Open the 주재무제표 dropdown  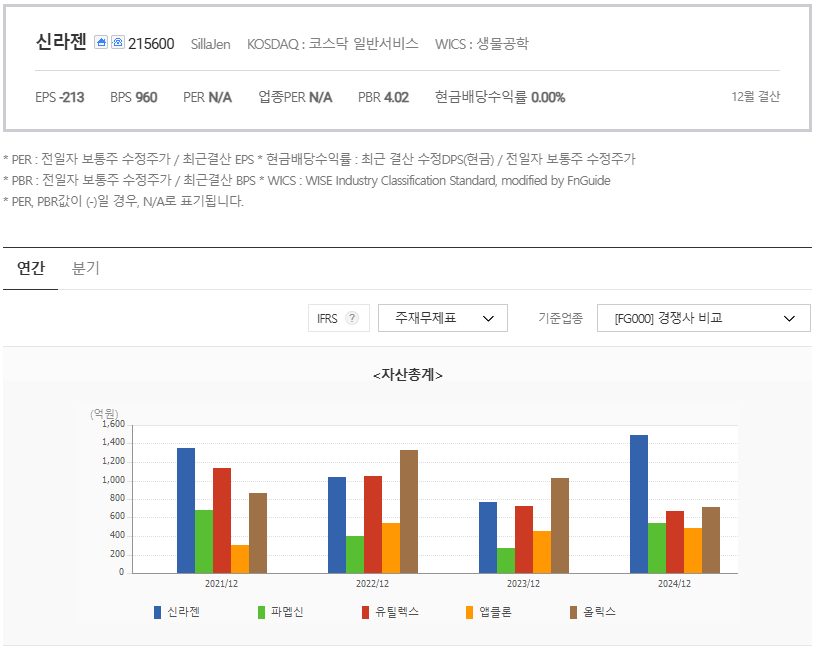(x=443, y=318)
